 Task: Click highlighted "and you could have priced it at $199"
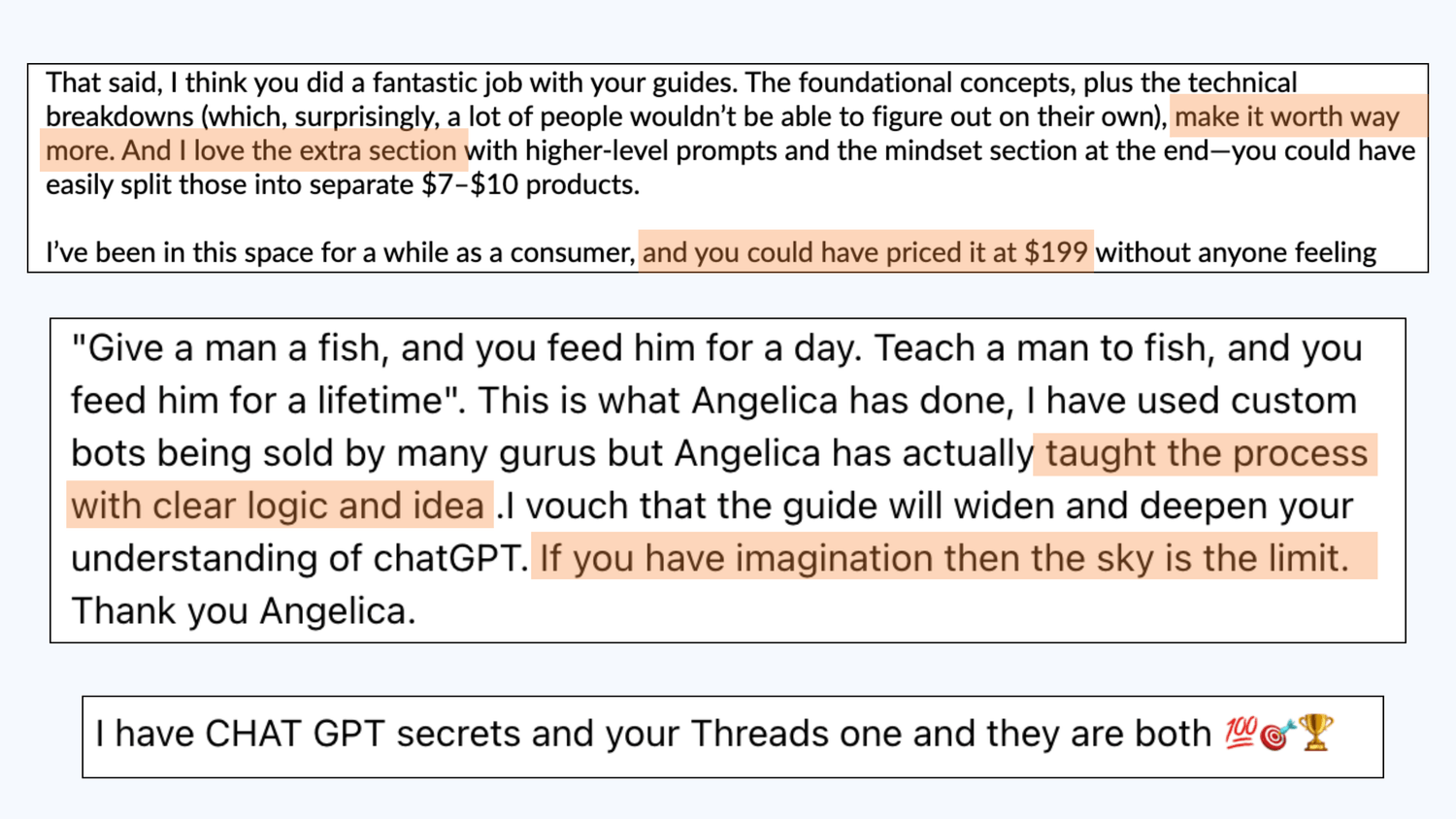(864, 252)
